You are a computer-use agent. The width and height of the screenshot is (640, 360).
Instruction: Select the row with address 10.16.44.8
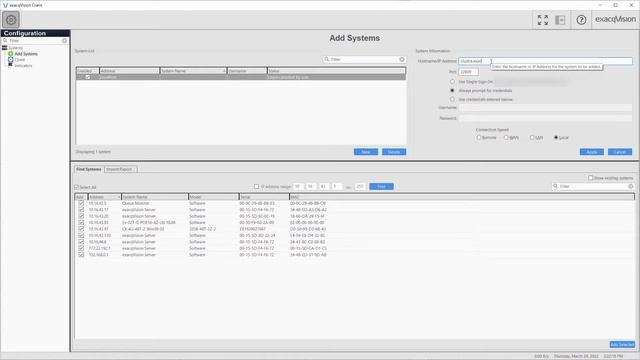click(x=354, y=242)
